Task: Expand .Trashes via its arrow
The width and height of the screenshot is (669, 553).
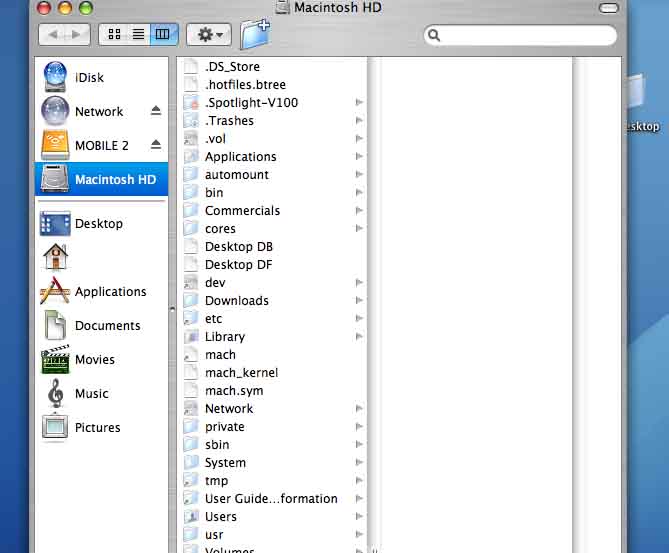Action: pos(359,120)
